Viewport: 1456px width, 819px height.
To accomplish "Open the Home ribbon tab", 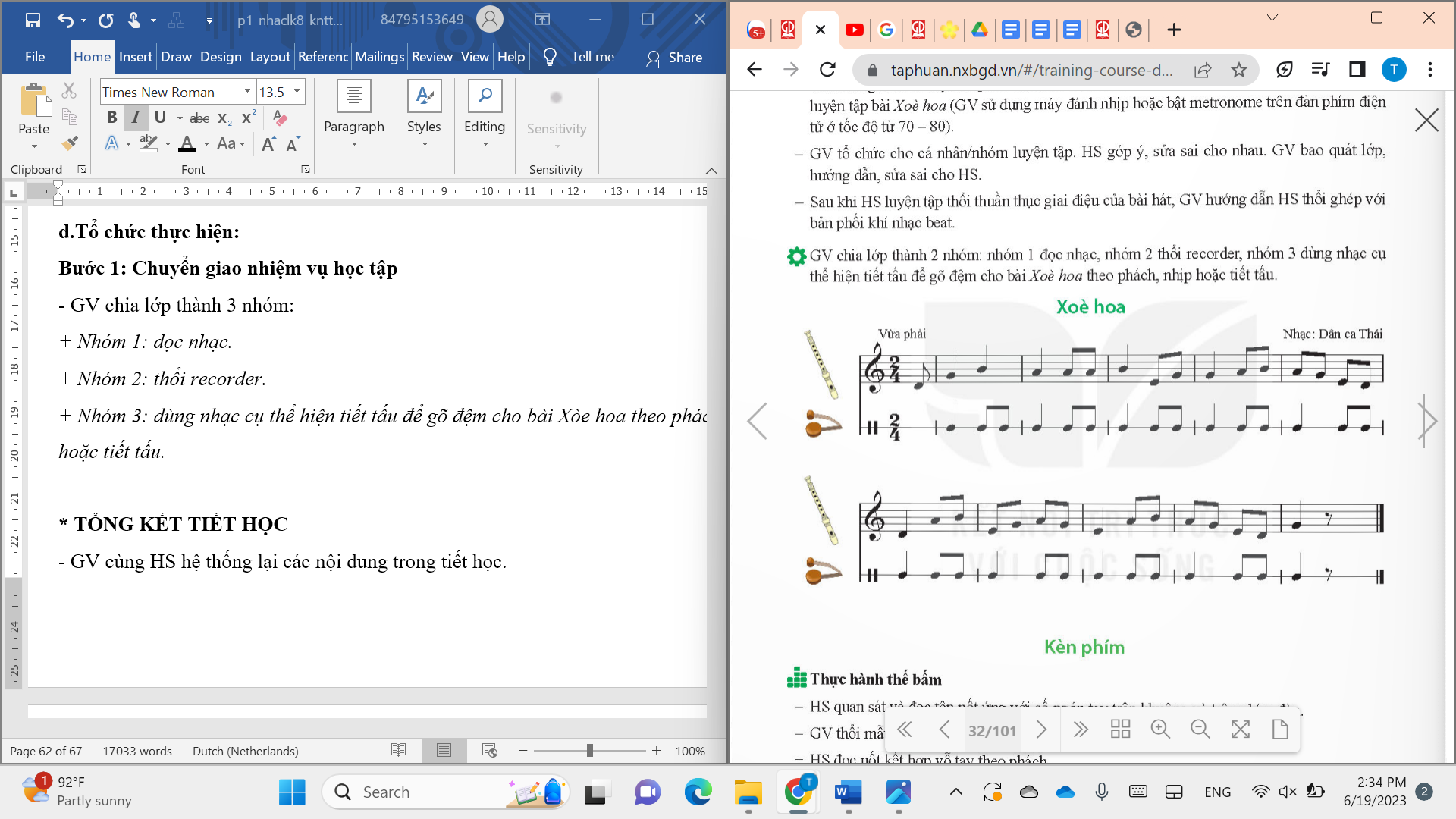I will (91, 57).
